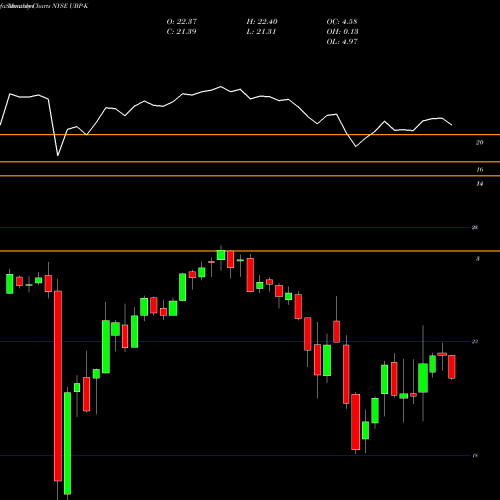Click the indicator axis label '16'
Viewport: 500px width, 500px height.
point(479,170)
